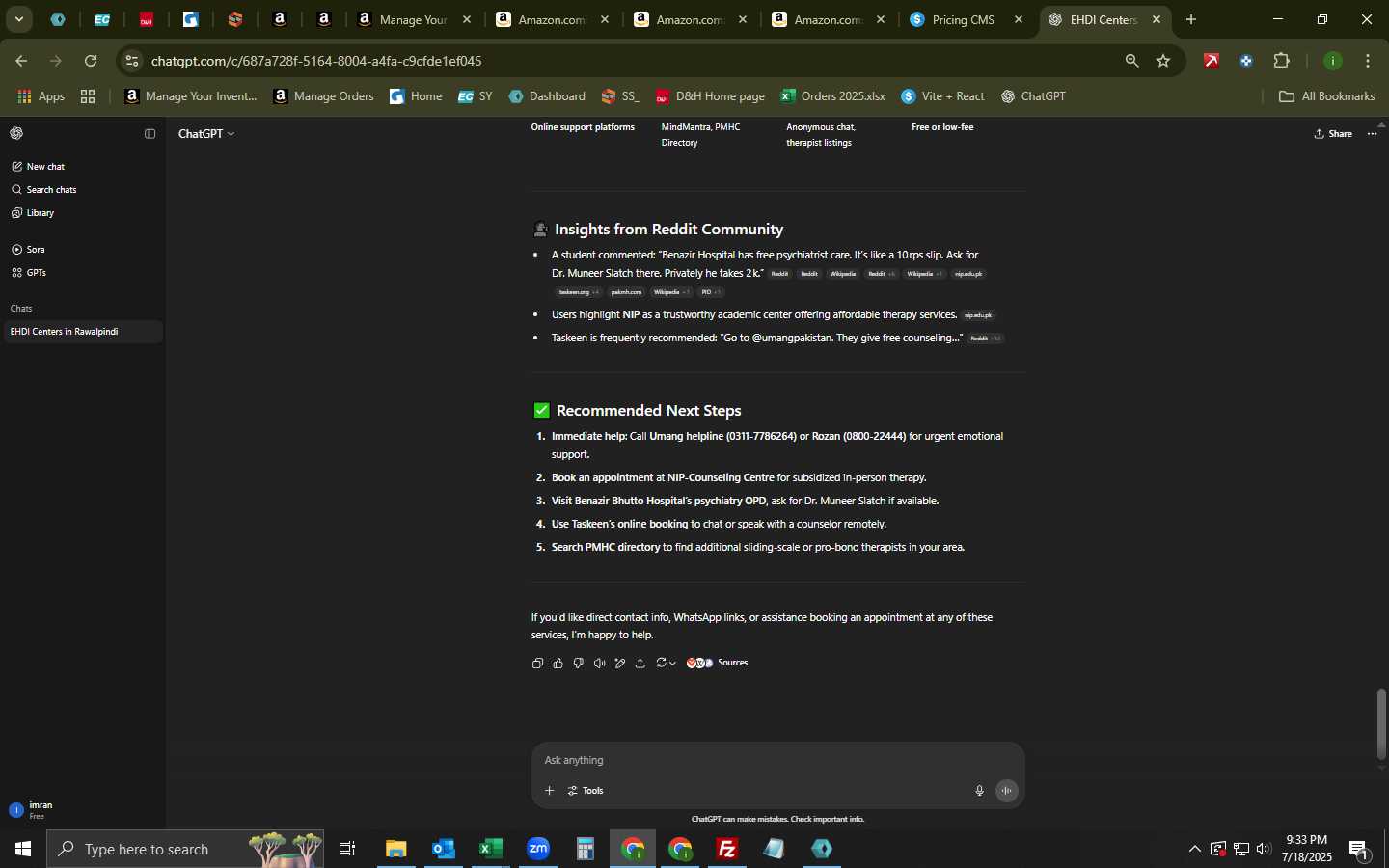Screen dimensions: 1389x868
Task: Open the regenerate response dropdown
Action: tap(666, 664)
